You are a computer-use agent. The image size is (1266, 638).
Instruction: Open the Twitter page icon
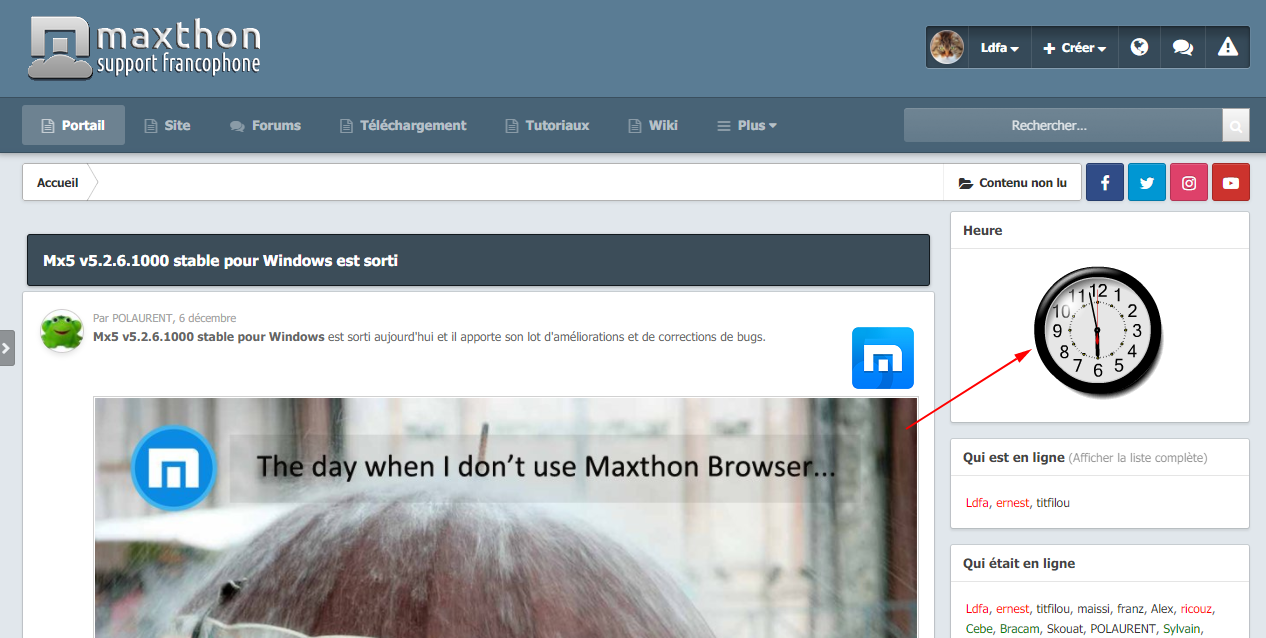tap(1147, 182)
